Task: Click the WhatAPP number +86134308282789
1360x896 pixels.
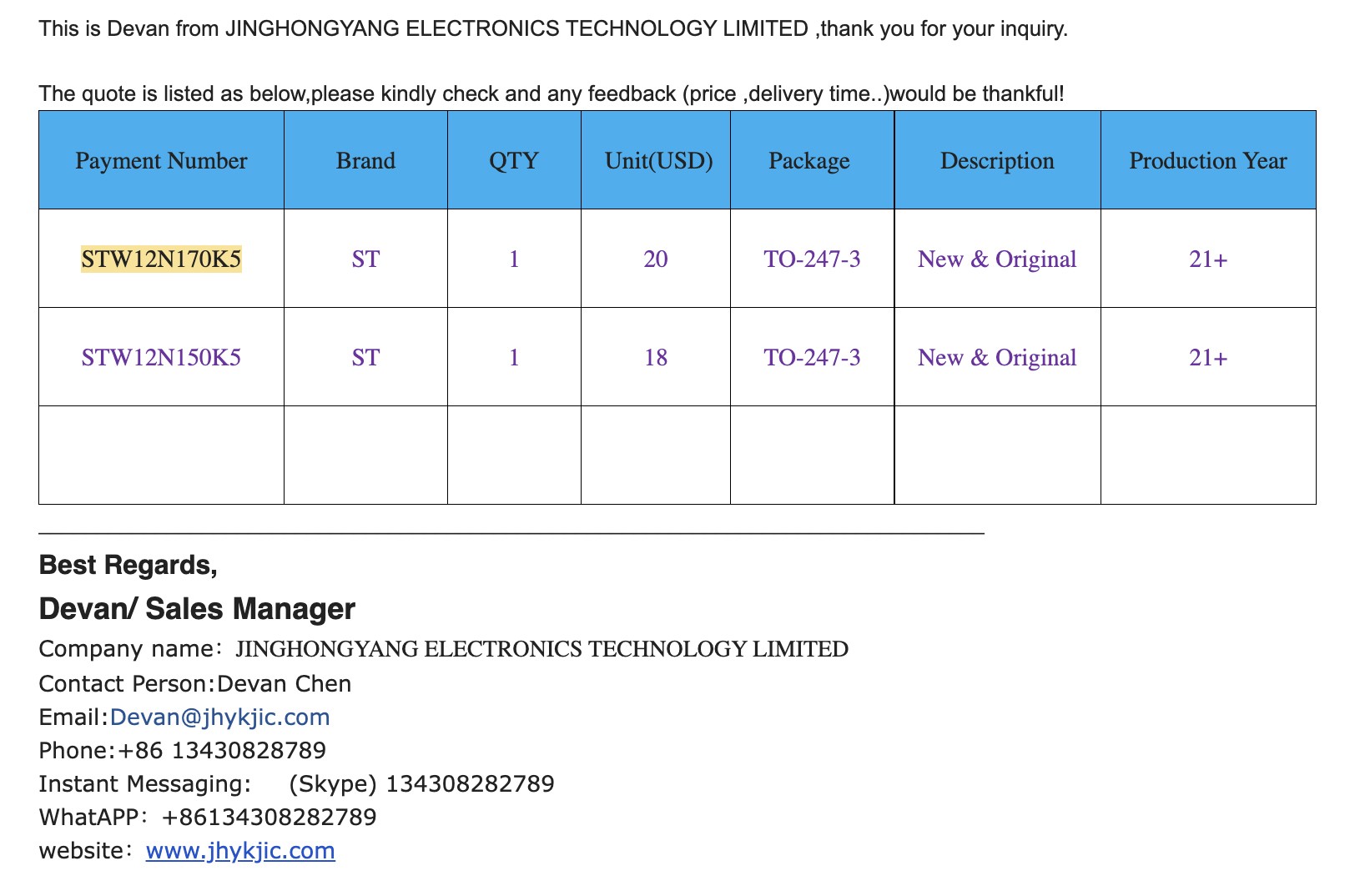Action: [x=269, y=818]
